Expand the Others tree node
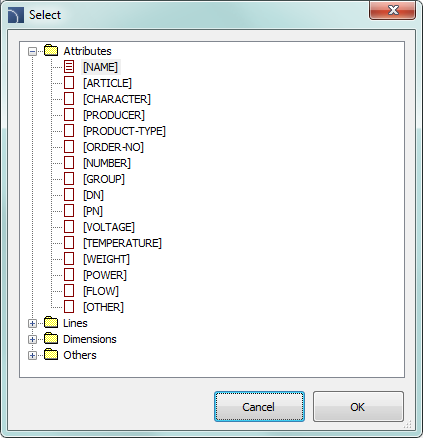The image size is (423, 438). pos(32,355)
